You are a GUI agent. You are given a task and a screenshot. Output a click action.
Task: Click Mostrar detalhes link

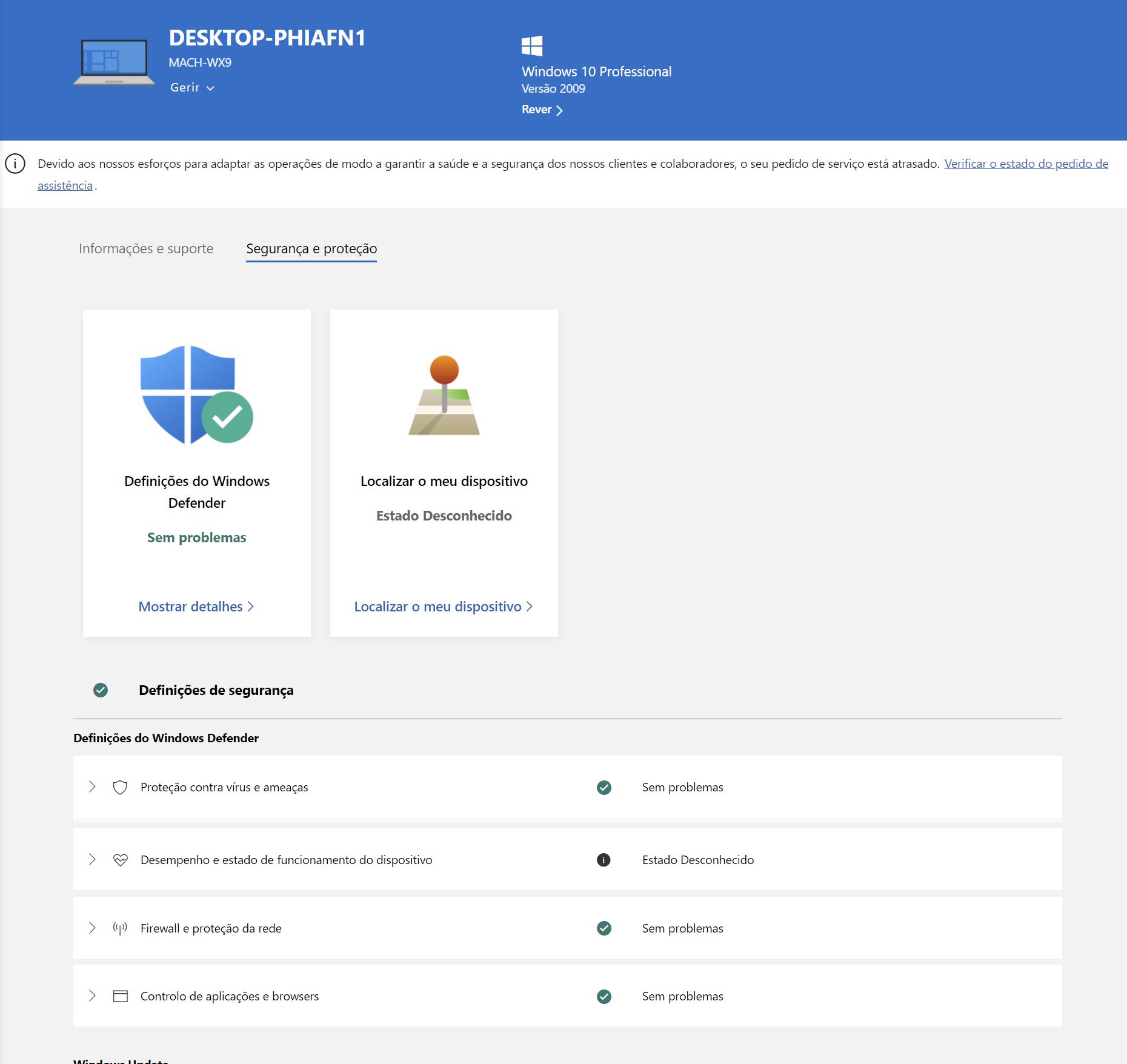[196, 607]
